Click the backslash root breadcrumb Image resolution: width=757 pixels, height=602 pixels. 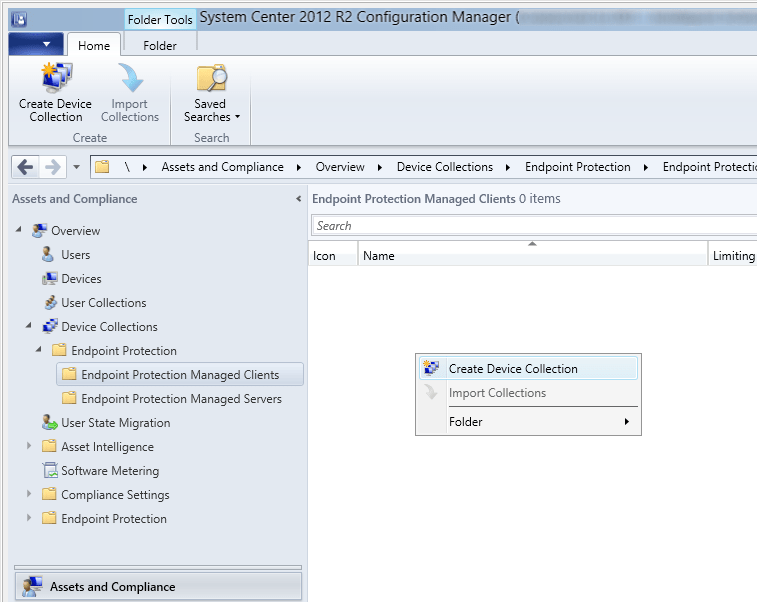click(127, 167)
